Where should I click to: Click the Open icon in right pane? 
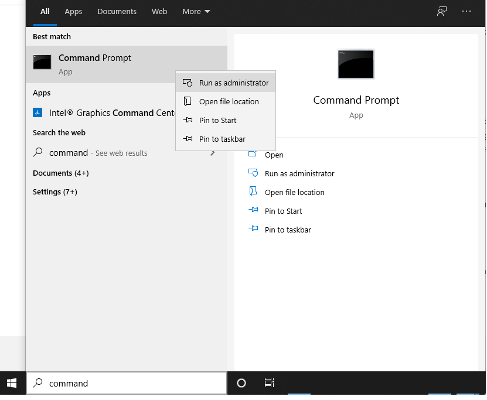click(253, 154)
